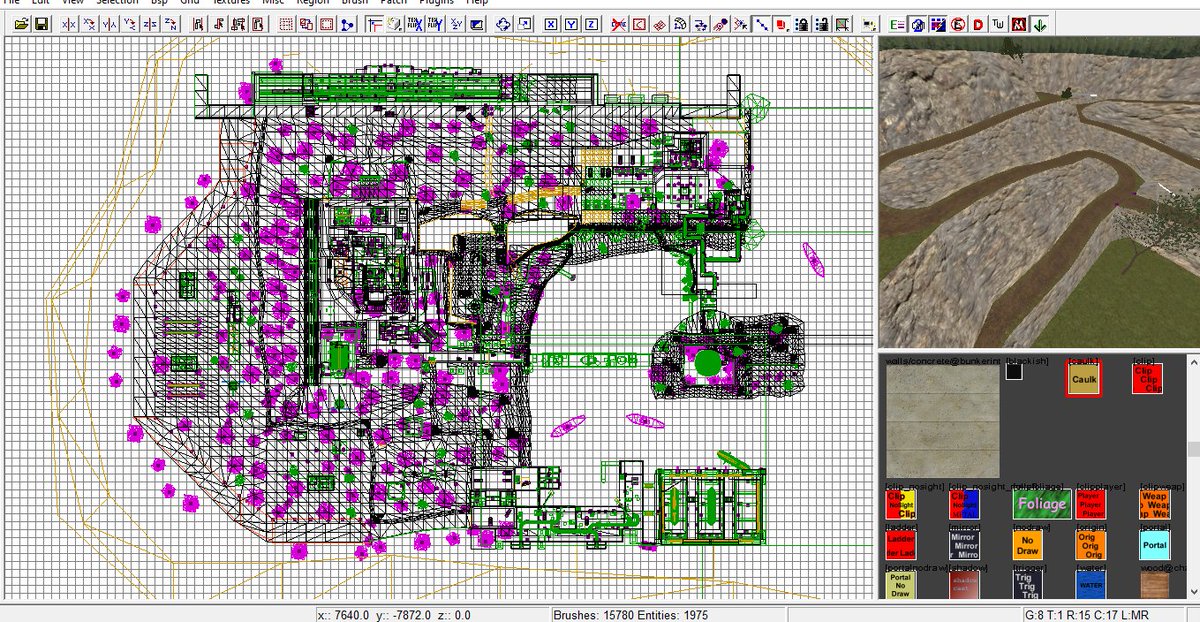Click the Tex Flip Y icon
Viewport: 1200px width, 622px height.
436,24
